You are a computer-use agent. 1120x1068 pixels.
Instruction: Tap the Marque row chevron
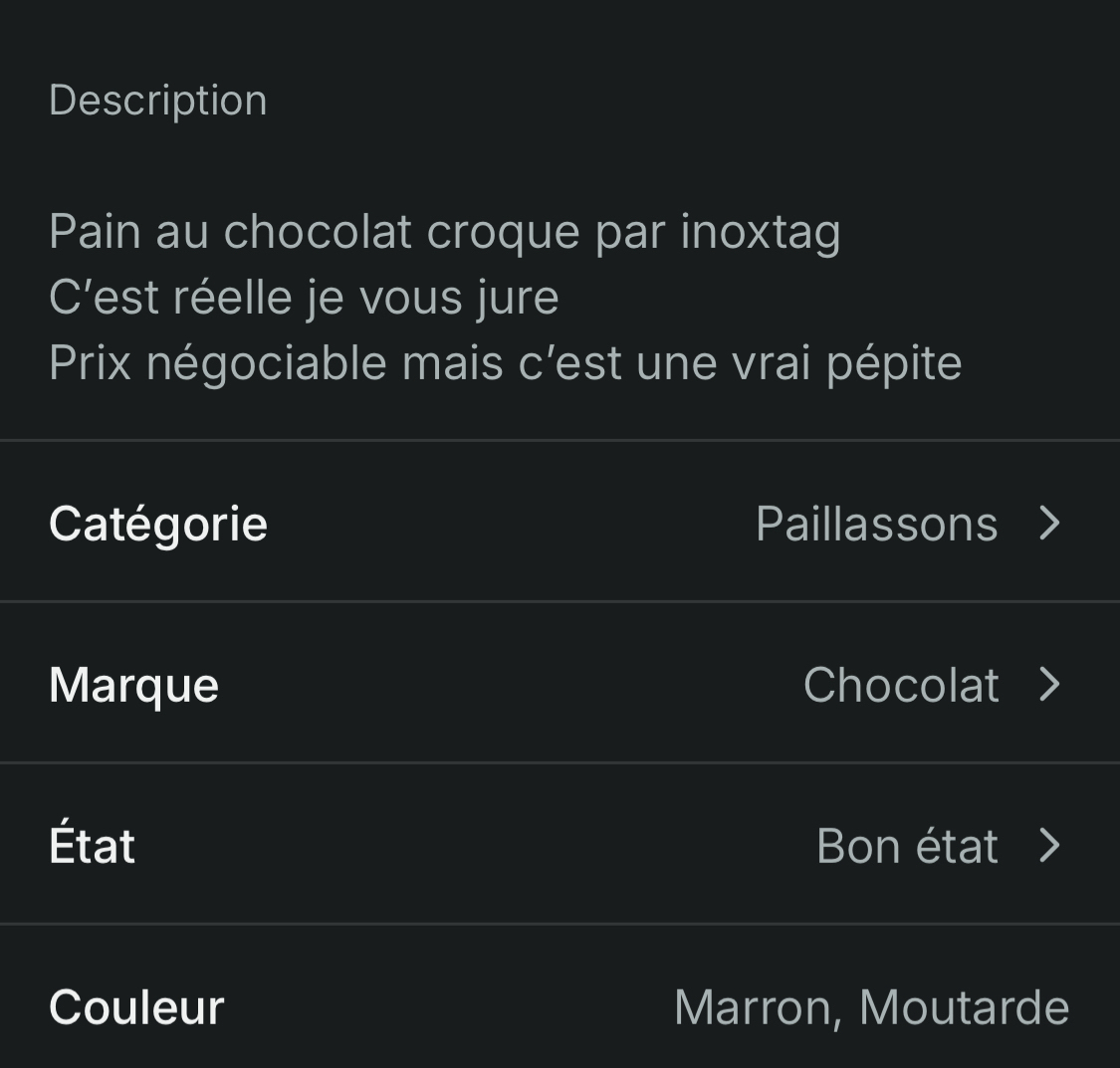(1049, 684)
